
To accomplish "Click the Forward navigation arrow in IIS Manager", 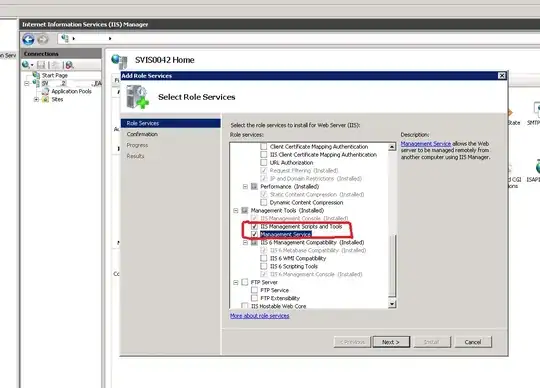I will tap(43, 39).
